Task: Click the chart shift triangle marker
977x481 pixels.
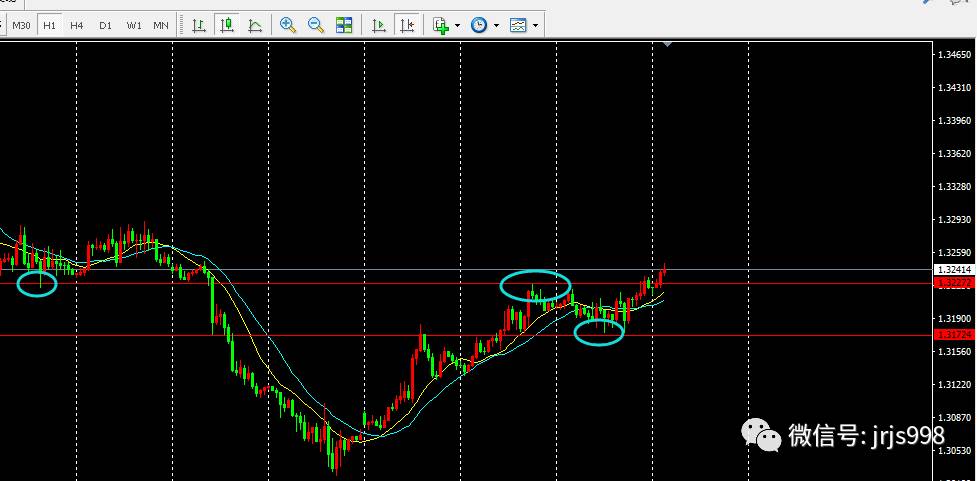Action: pos(667,45)
